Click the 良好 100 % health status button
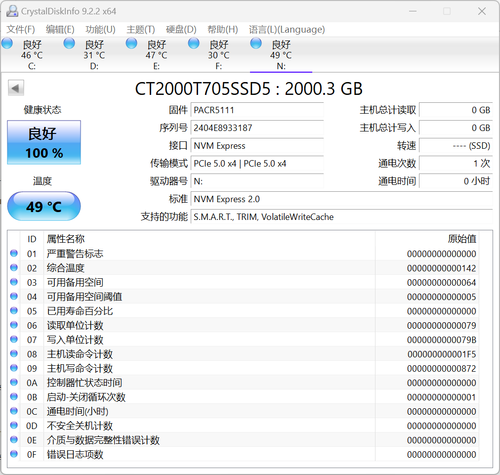Screen dimensions: 500x475 coord(44,142)
